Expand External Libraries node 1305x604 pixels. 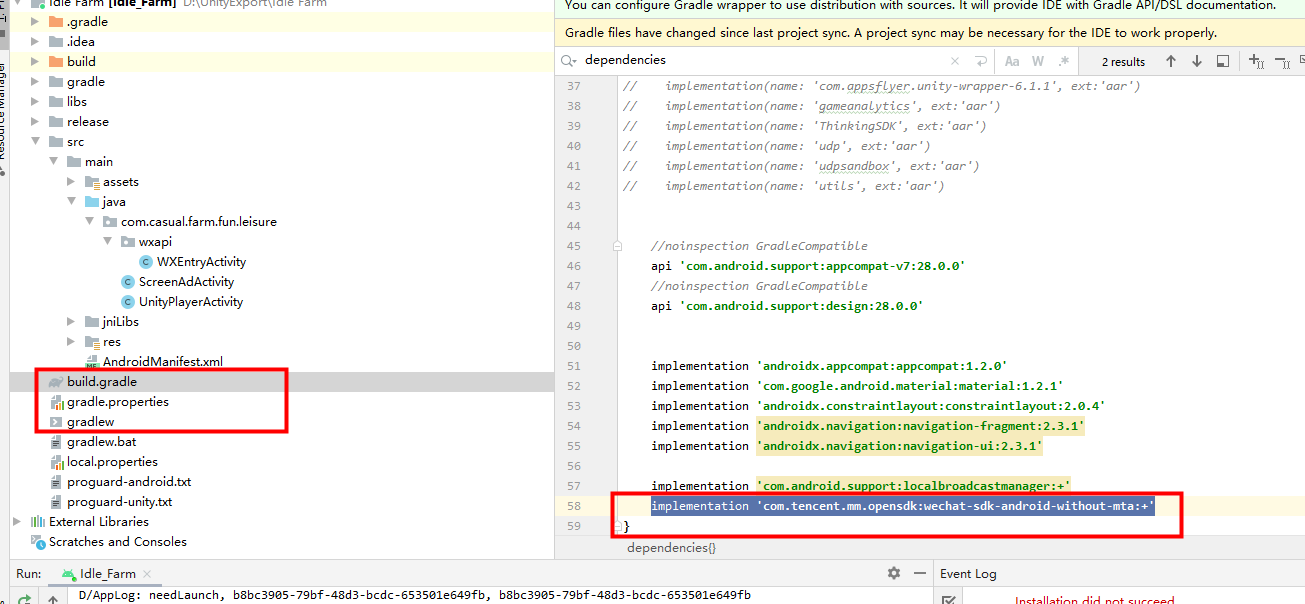[x=17, y=522]
